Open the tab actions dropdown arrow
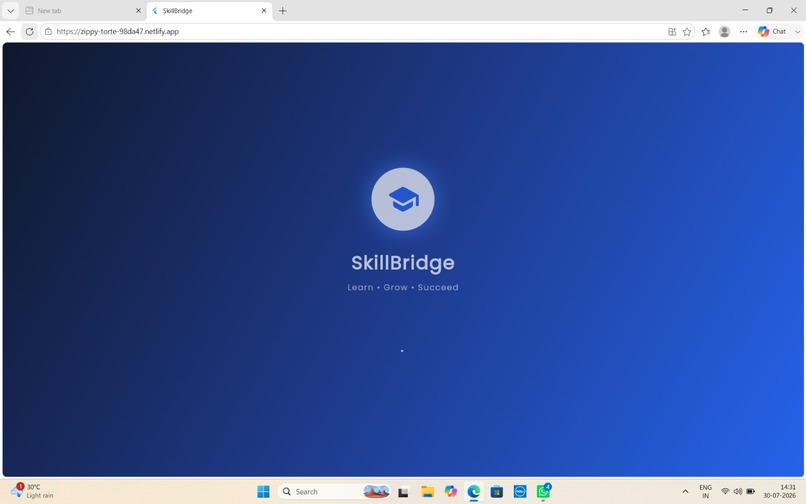 pos(10,10)
